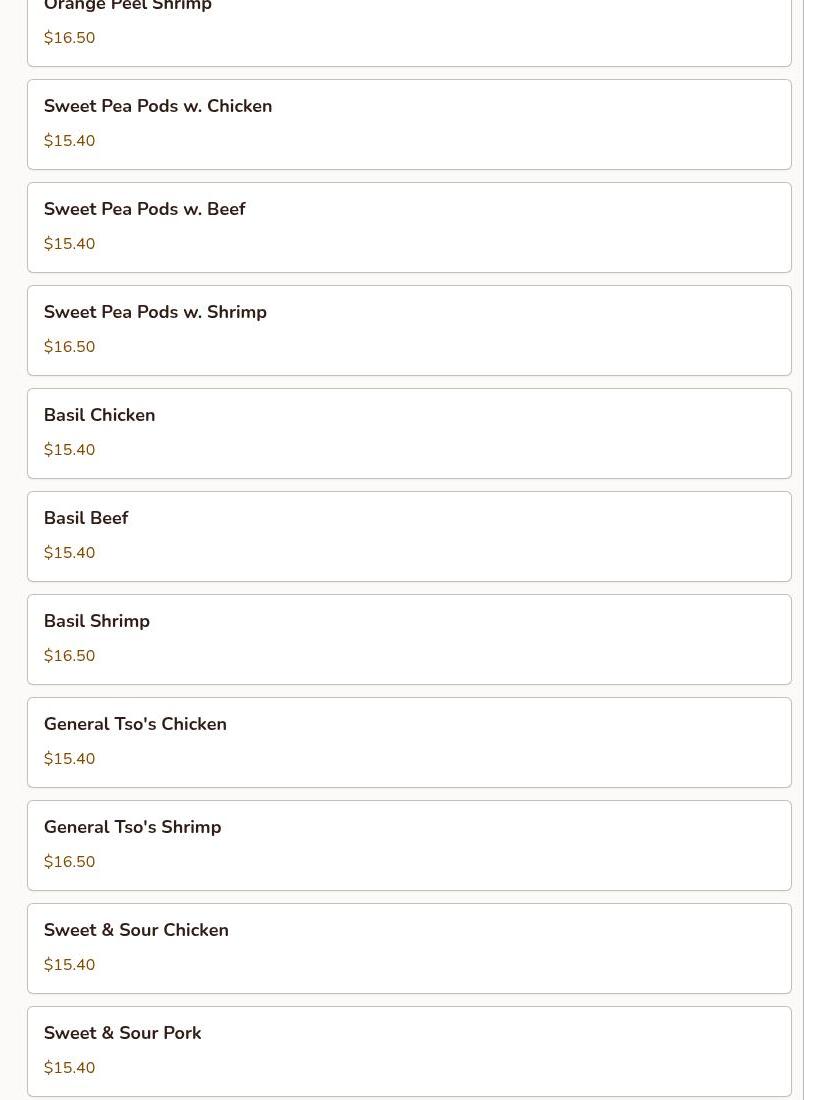Select the Orange Peel Shrimp menu card

[409, 33]
